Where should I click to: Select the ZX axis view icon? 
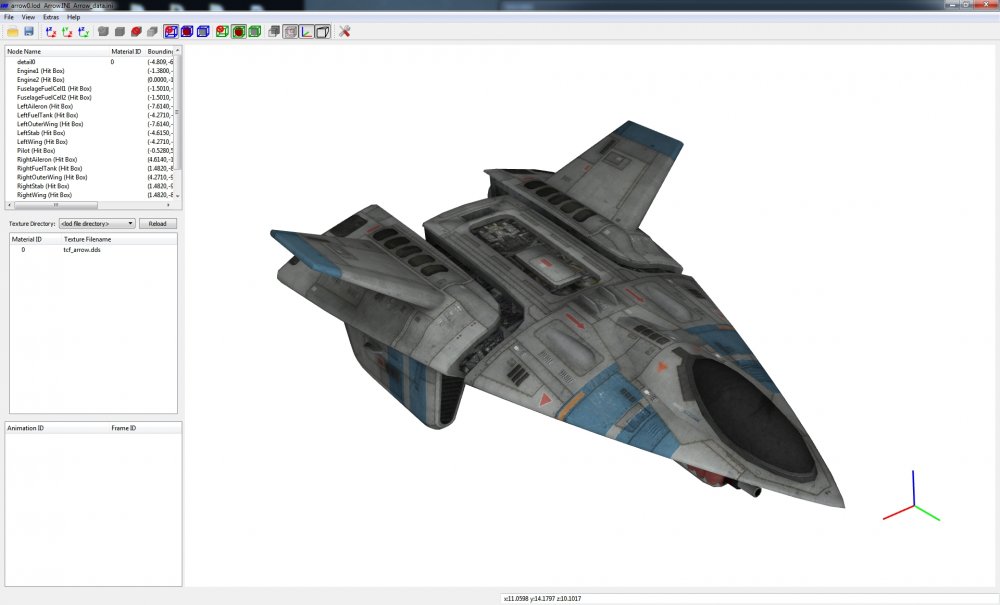click(x=51, y=31)
